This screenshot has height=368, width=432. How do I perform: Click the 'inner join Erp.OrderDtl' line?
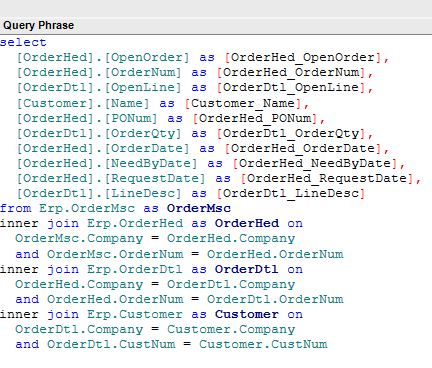(151, 270)
